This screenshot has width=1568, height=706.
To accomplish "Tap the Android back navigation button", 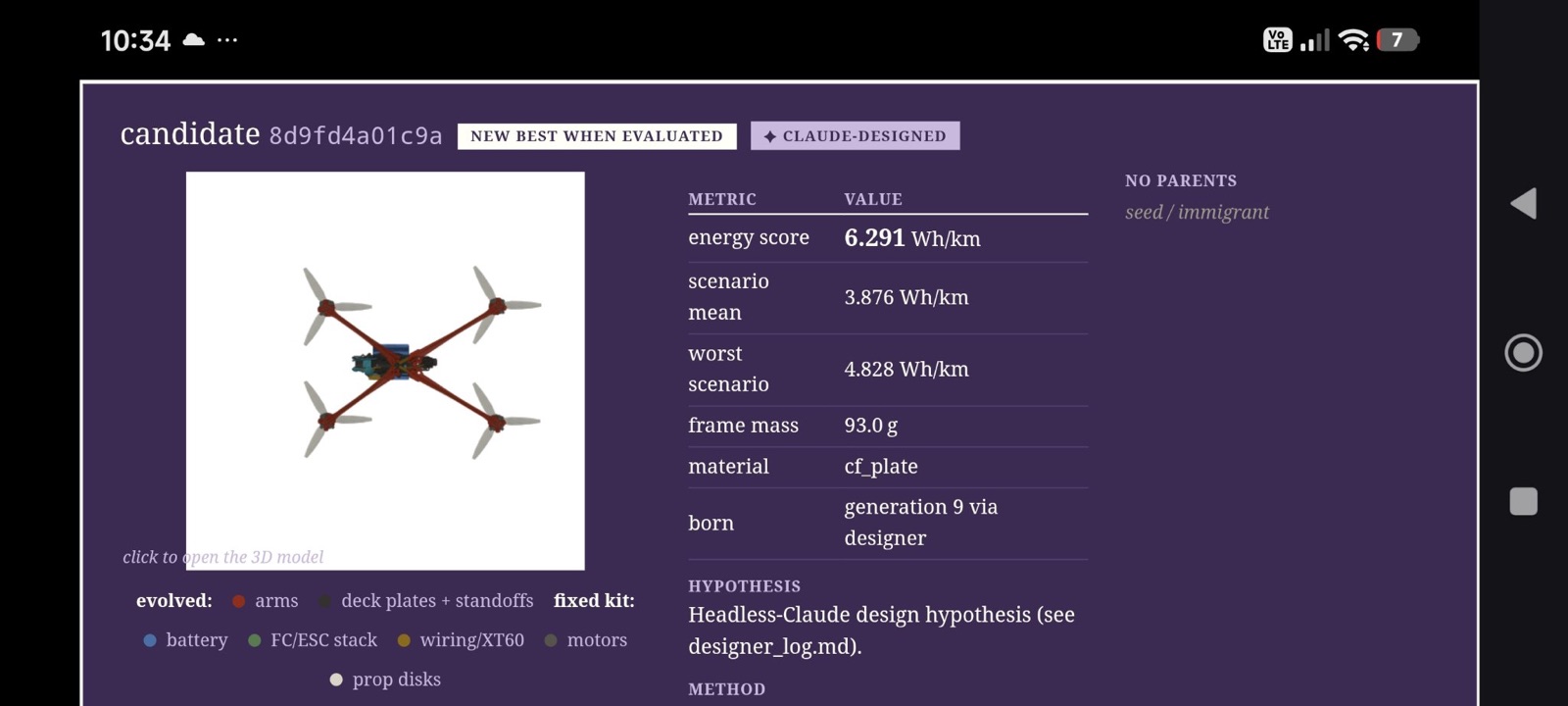I will [x=1523, y=204].
